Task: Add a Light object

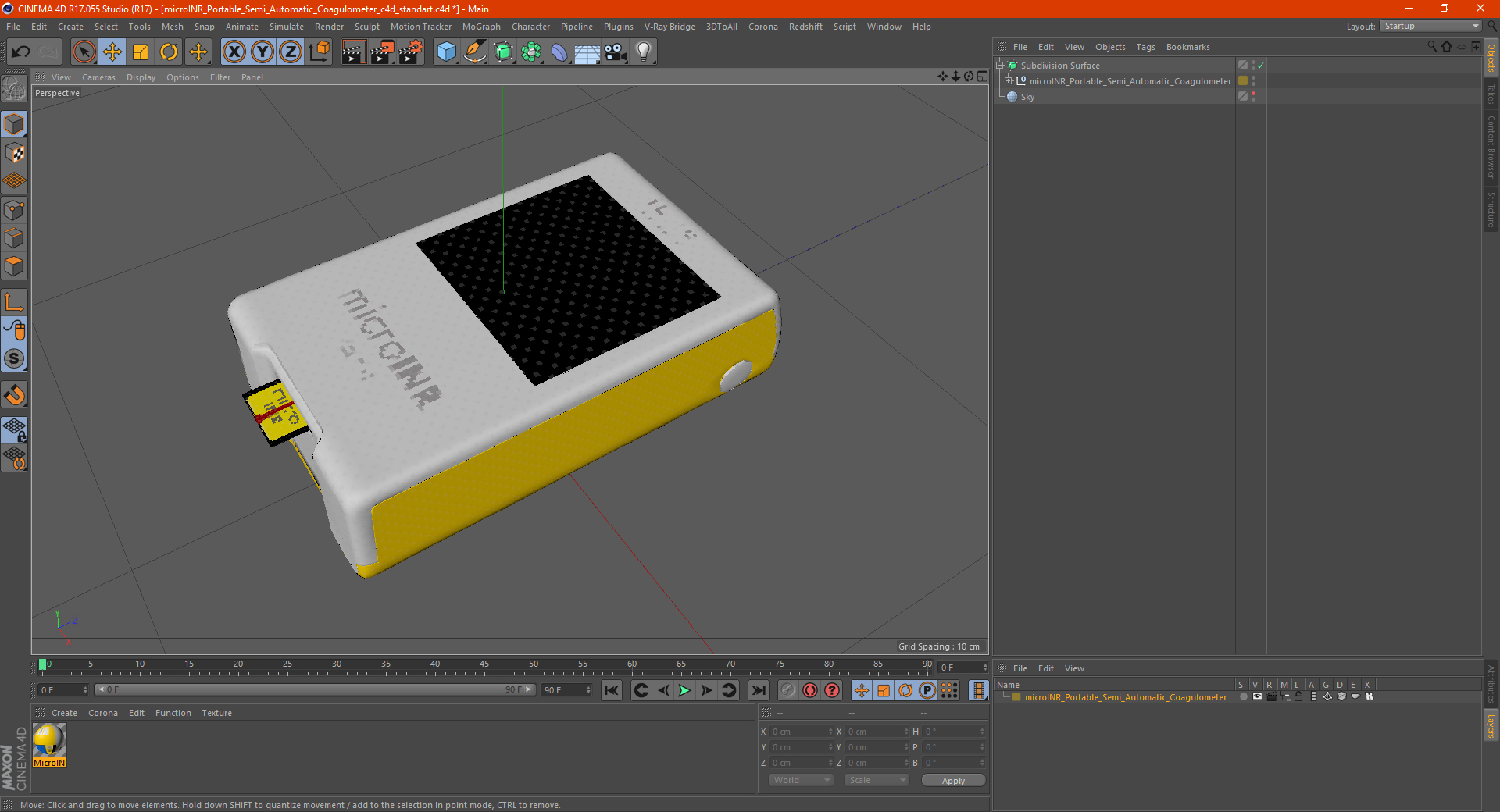Action: point(643,52)
